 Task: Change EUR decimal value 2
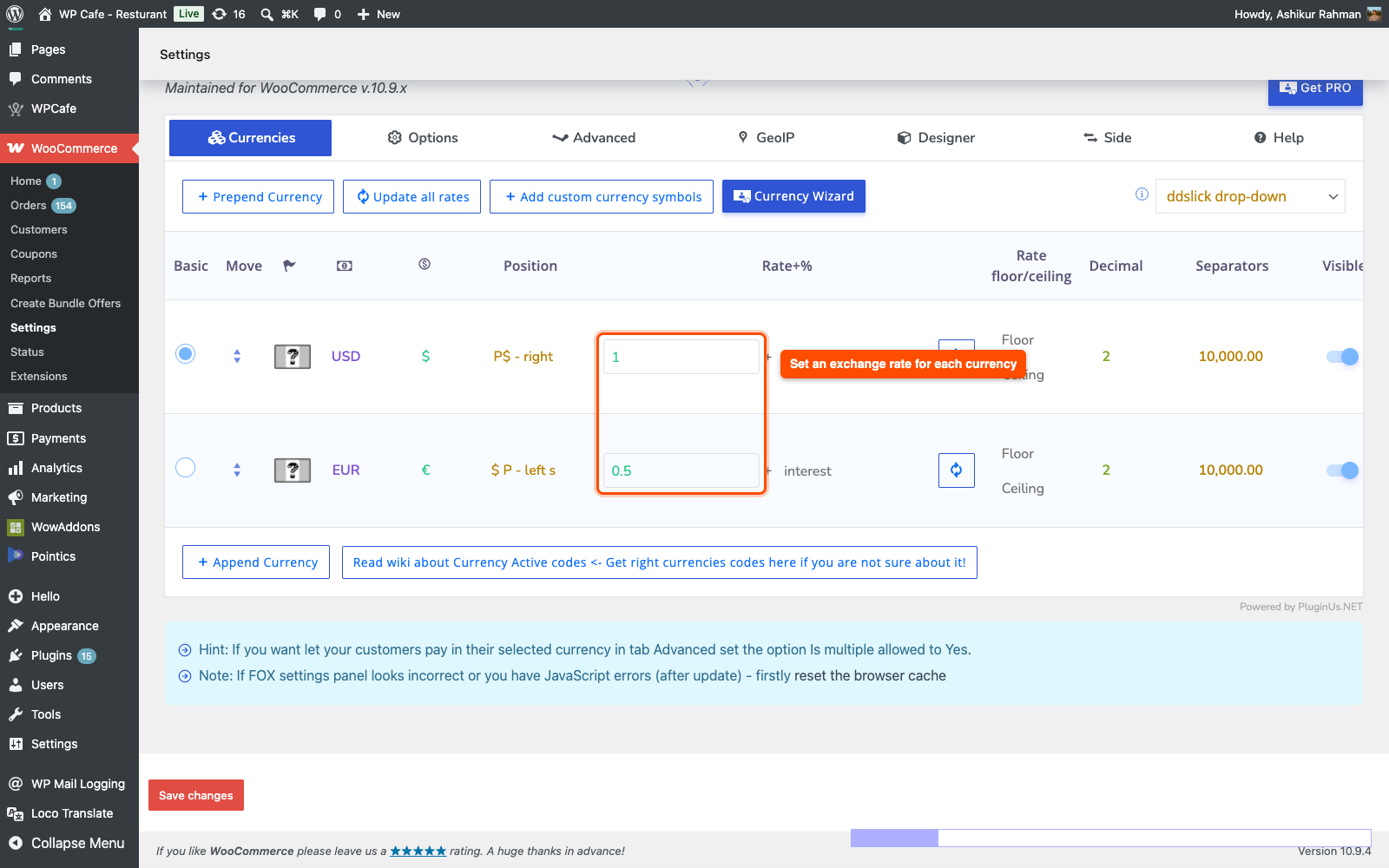coord(1106,470)
